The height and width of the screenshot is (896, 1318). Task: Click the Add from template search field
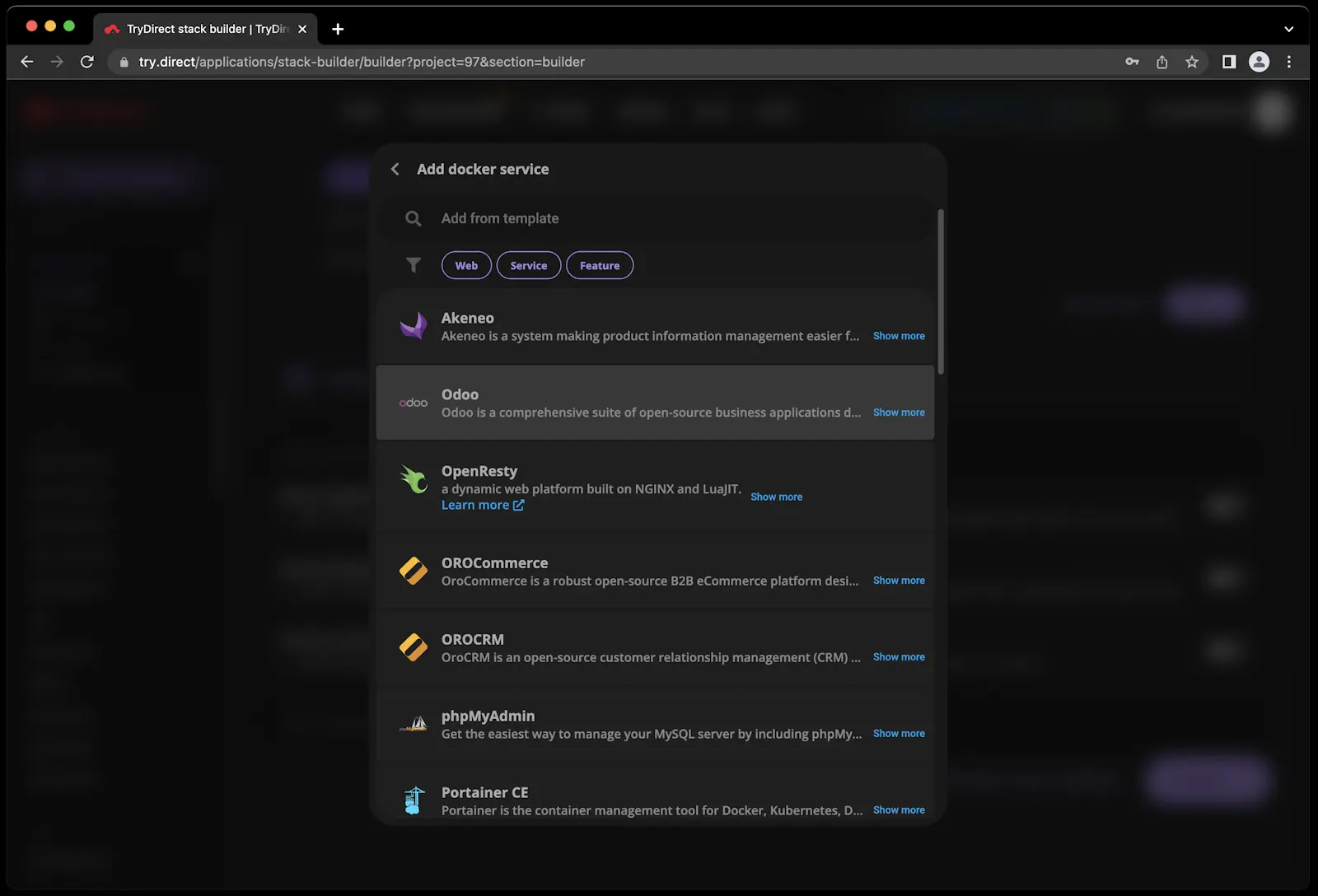[x=655, y=218]
